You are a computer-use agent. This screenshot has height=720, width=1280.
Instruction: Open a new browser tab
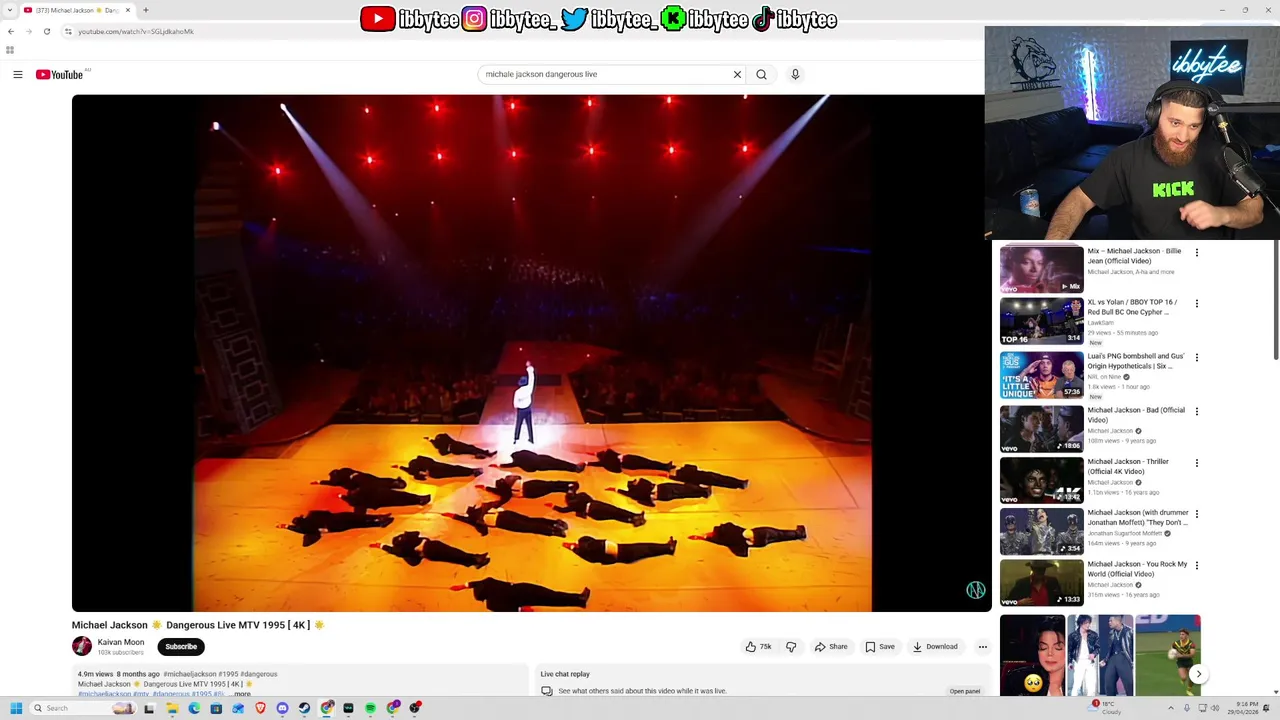145,10
